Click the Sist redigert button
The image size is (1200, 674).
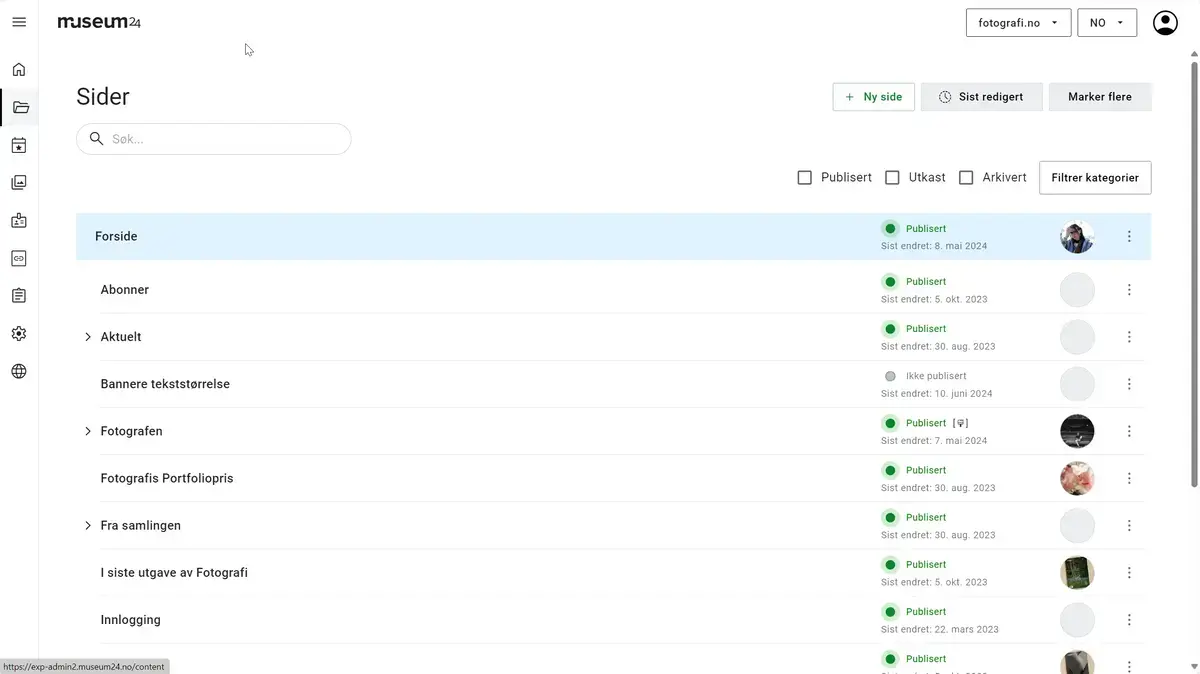[980, 97]
